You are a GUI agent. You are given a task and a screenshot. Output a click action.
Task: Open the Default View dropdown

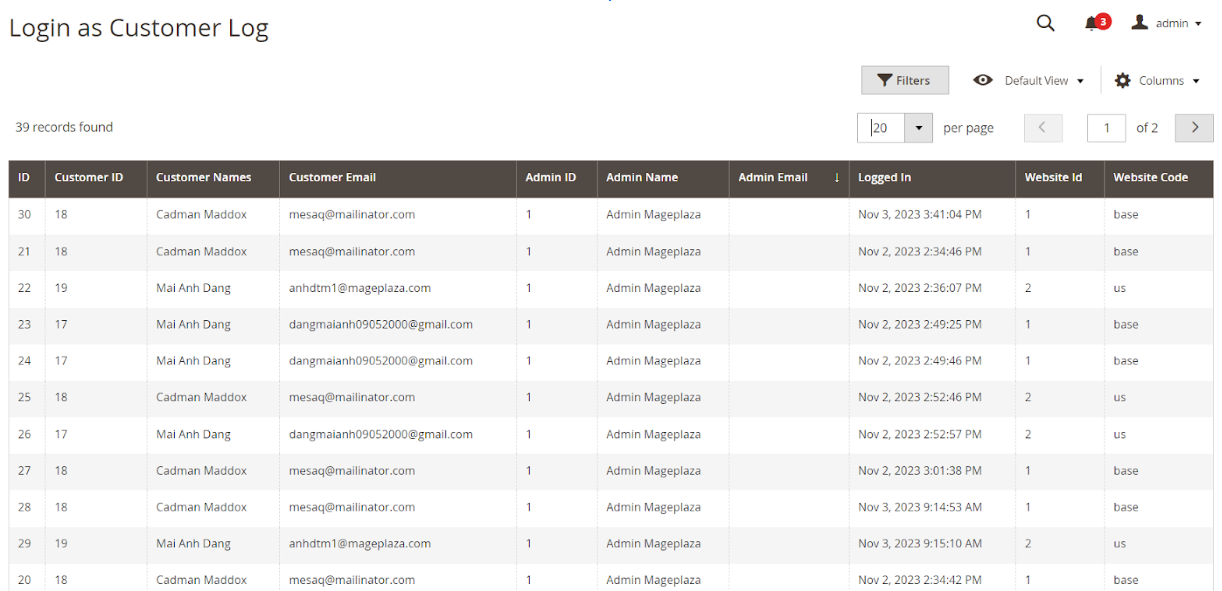[x=1044, y=81]
